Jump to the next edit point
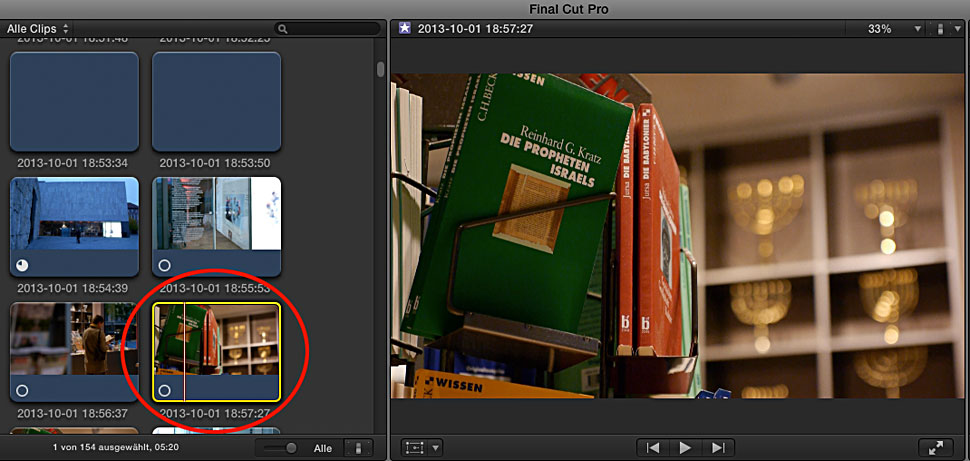The width and height of the screenshot is (970, 461). [718, 448]
